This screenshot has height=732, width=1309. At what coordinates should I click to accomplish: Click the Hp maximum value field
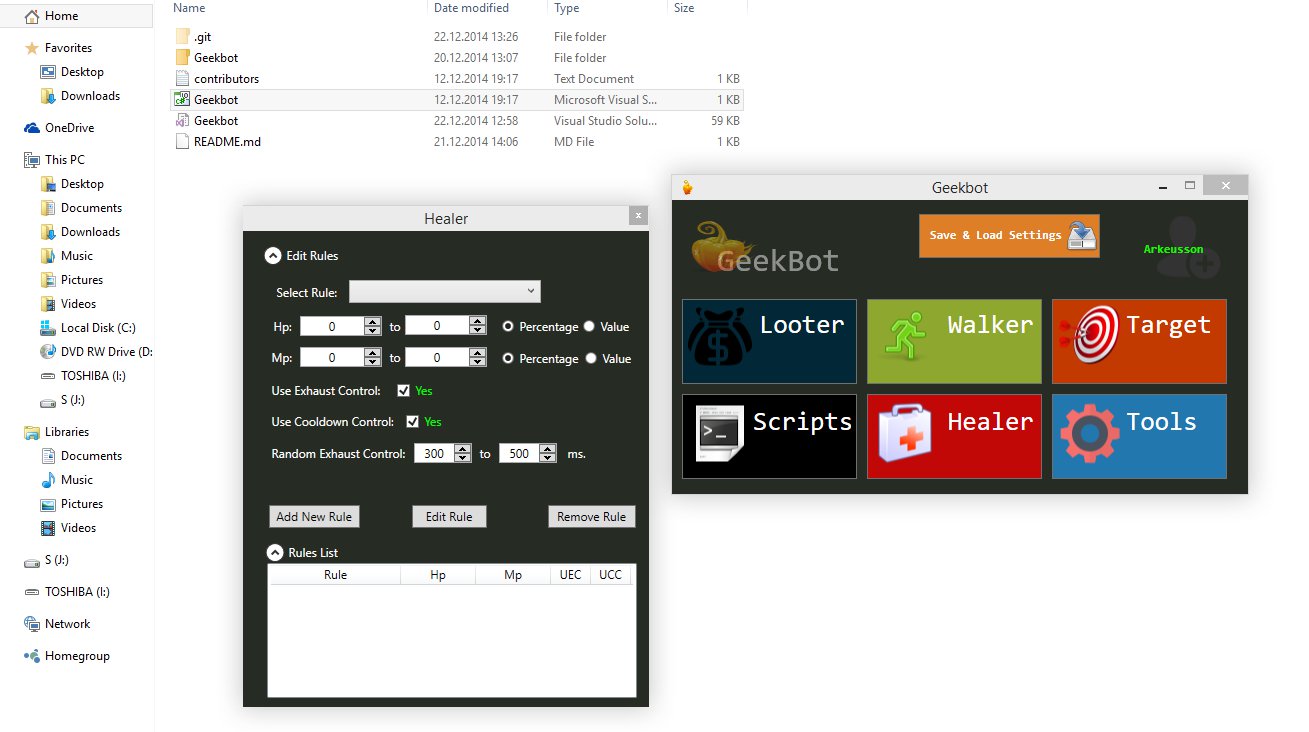point(437,326)
